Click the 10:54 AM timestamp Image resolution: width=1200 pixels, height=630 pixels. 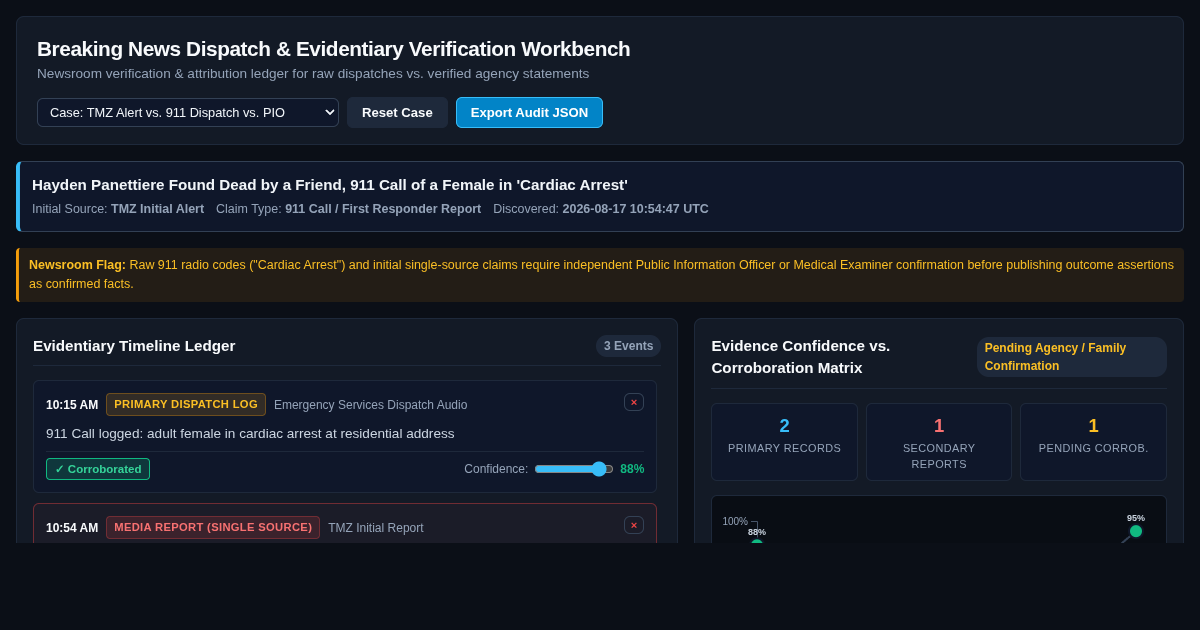tap(72, 528)
